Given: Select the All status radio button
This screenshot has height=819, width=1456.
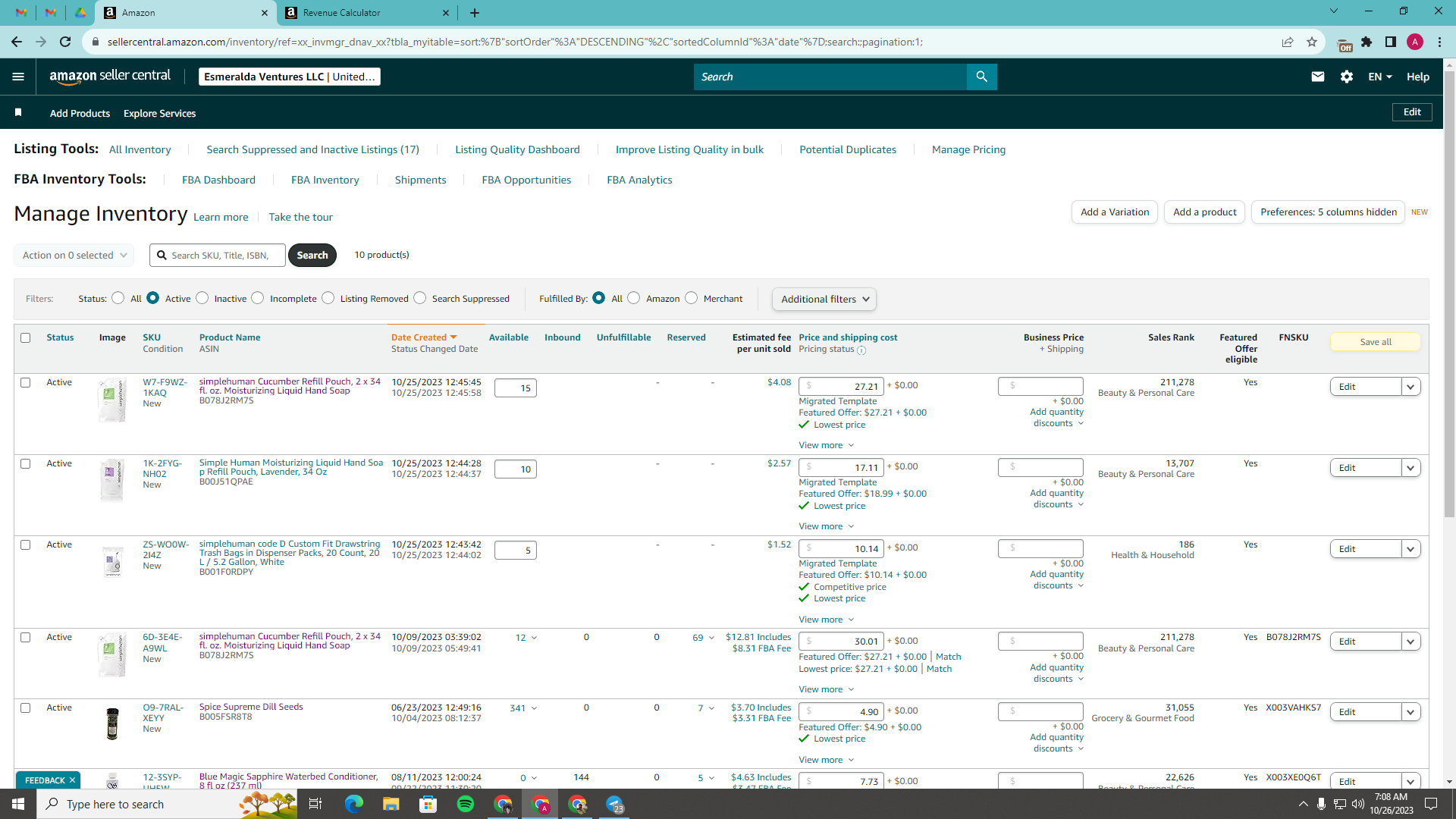Looking at the screenshot, I should tap(118, 298).
